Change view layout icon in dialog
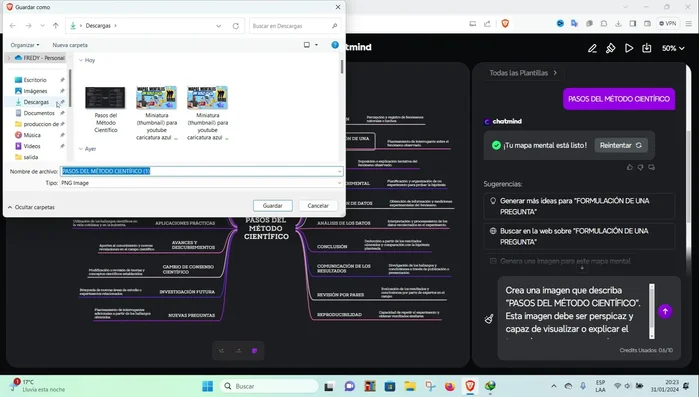The width and height of the screenshot is (699, 397). [x=307, y=45]
